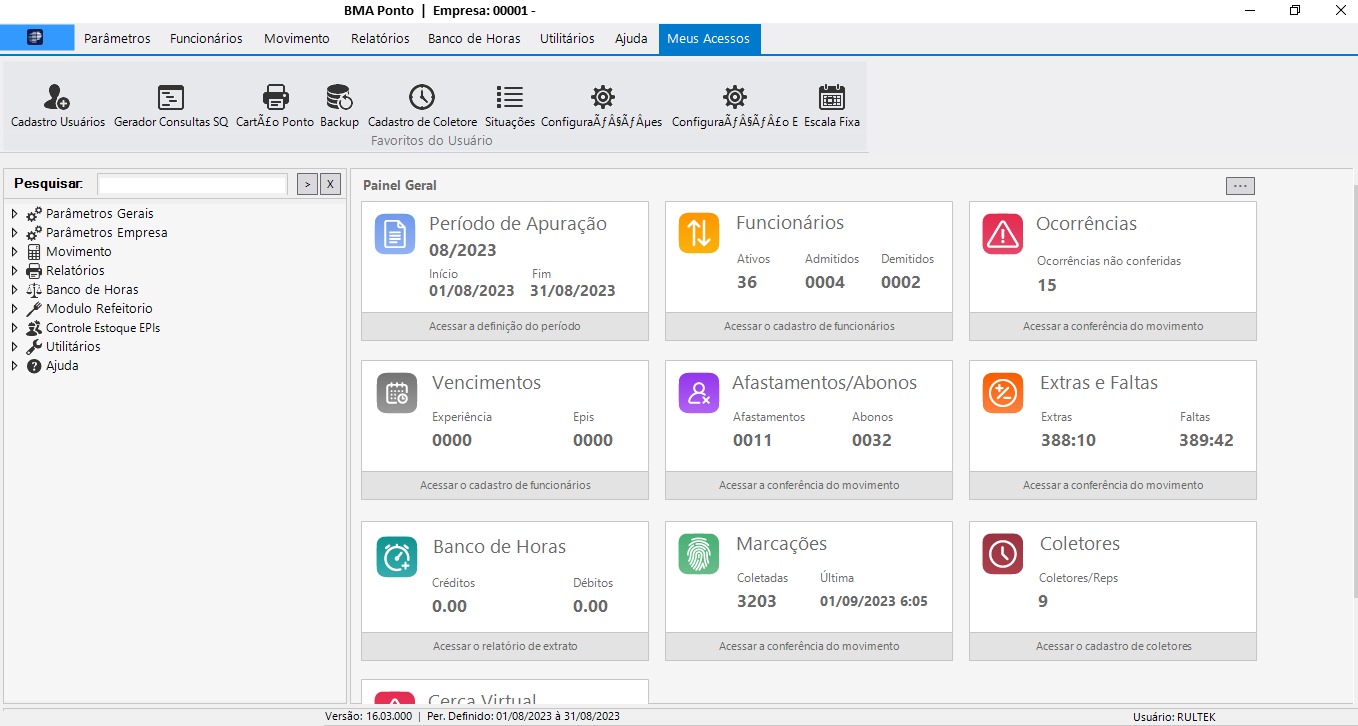Click Acessar a definição do período
Viewport: 1358px width, 726px height.
(505, 326)
